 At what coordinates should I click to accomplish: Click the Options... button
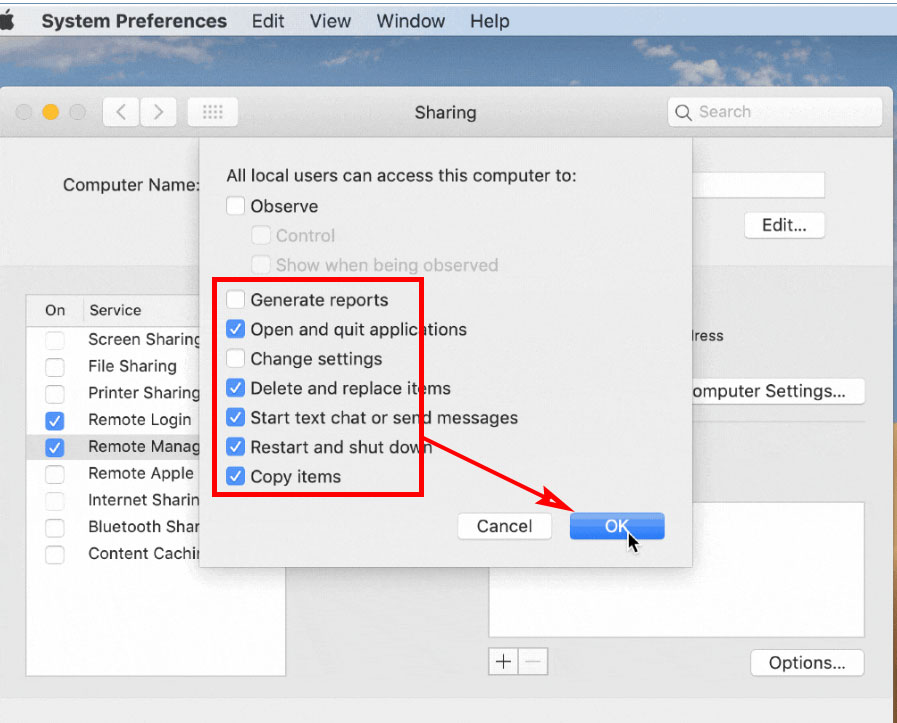[x=807, y=662]
